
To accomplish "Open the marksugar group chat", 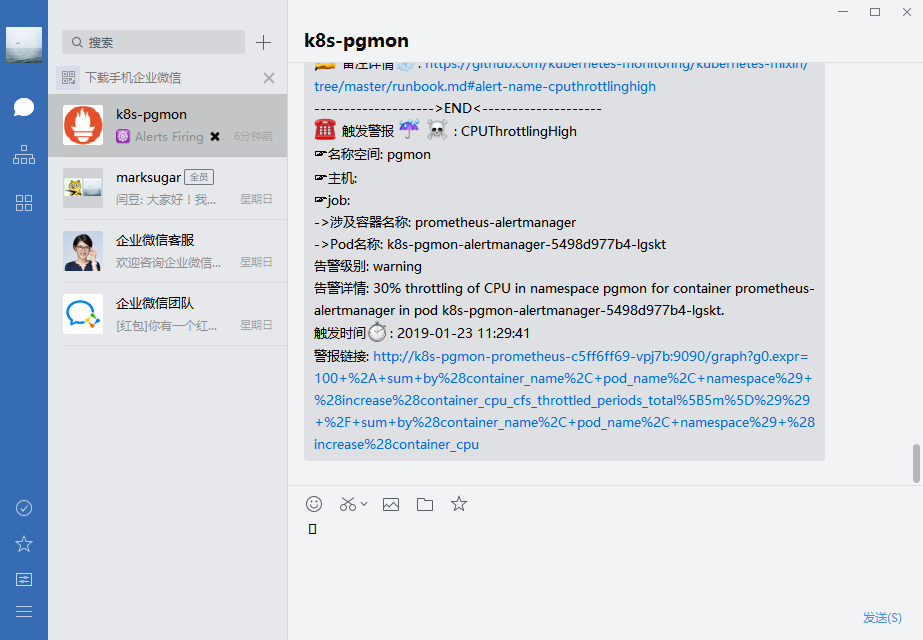I will [x=168, y=188].
